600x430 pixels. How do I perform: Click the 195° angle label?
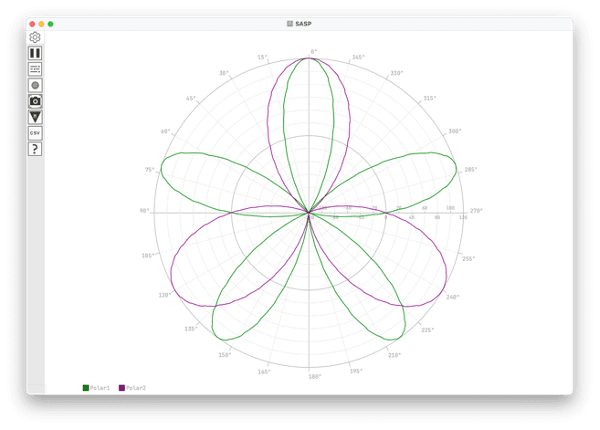356,371
